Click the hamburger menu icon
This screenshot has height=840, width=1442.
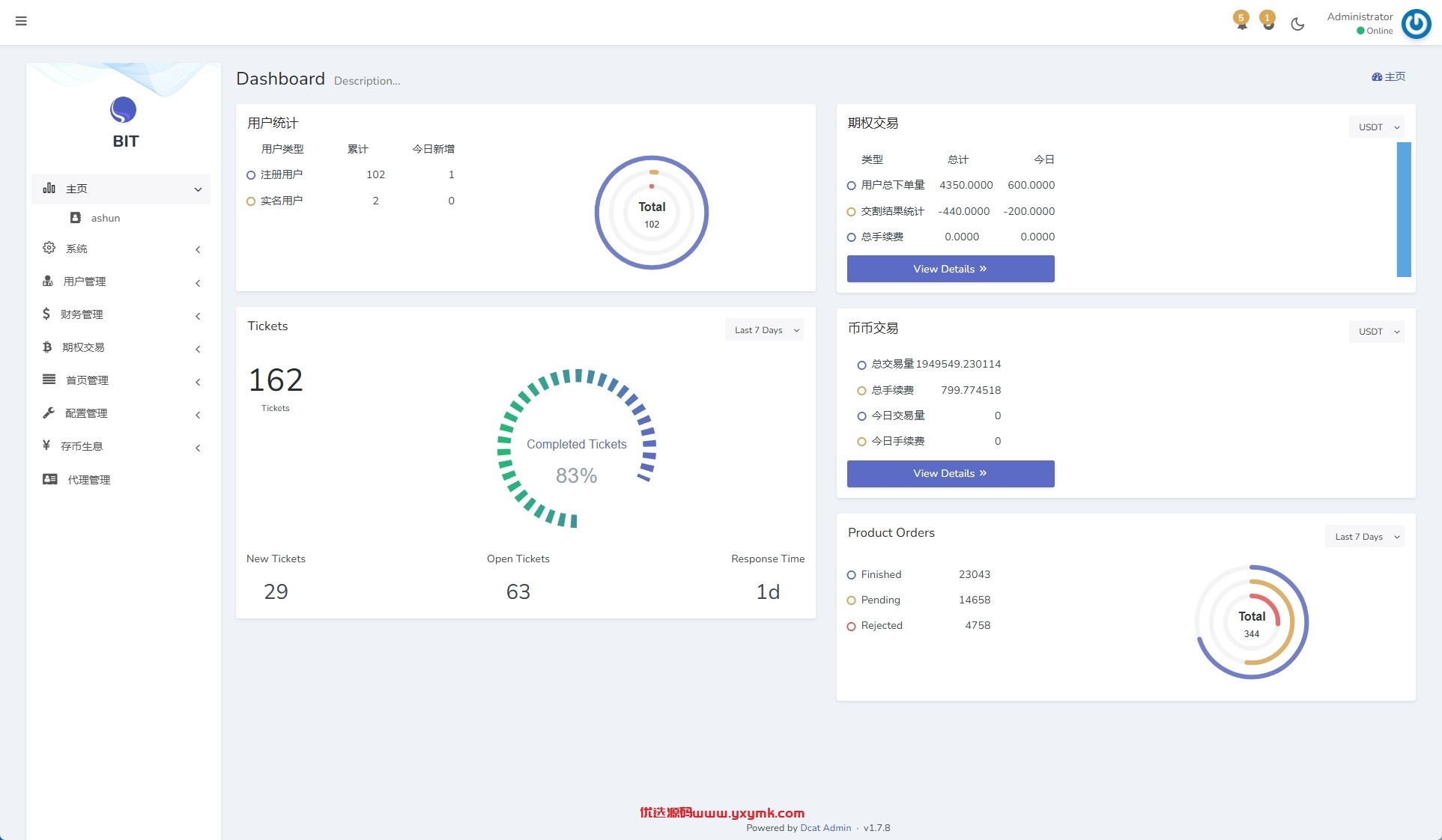pos(21,21)
